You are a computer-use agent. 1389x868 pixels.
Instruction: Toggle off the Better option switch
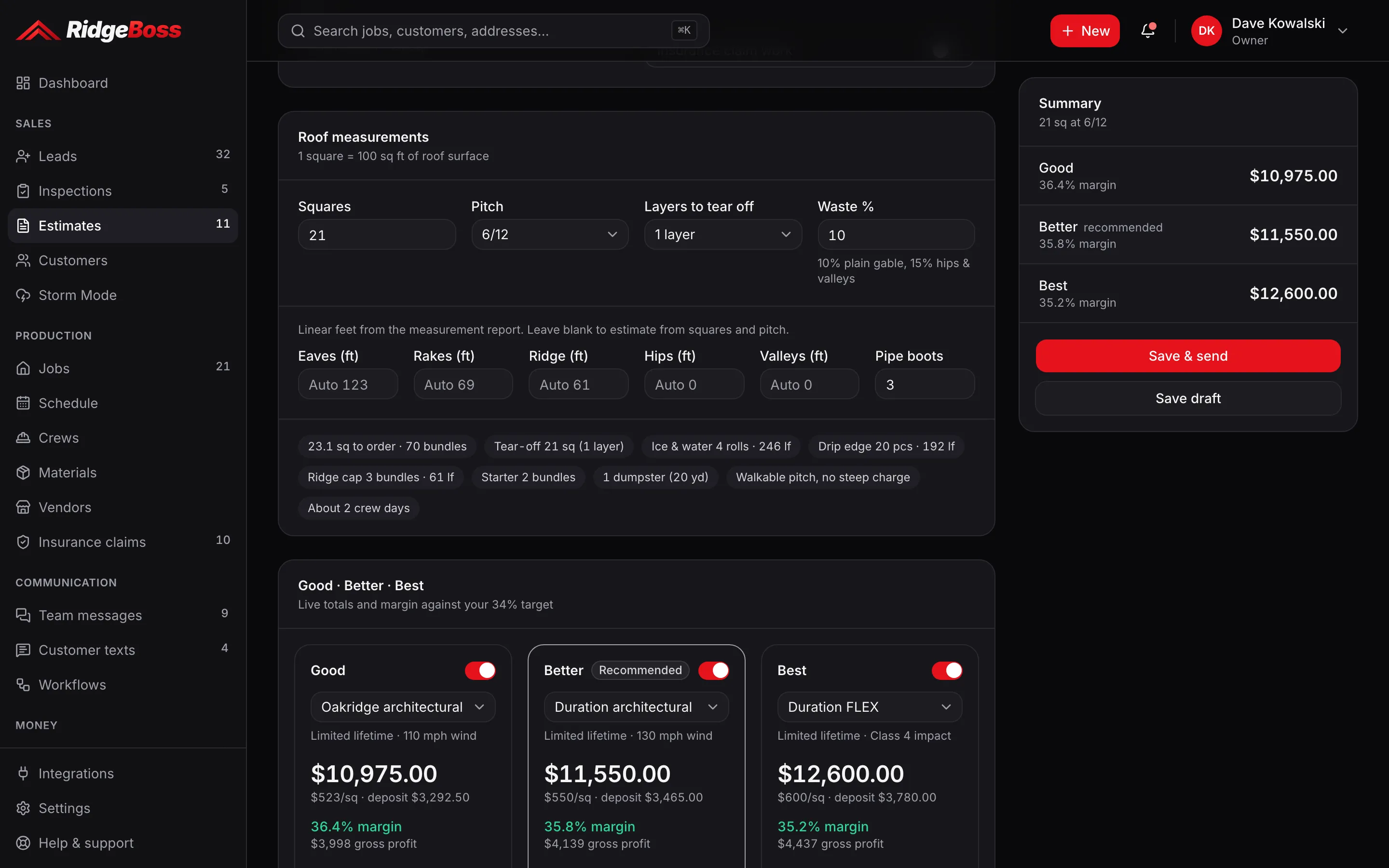pyautogui.click(x=713, y=670)
